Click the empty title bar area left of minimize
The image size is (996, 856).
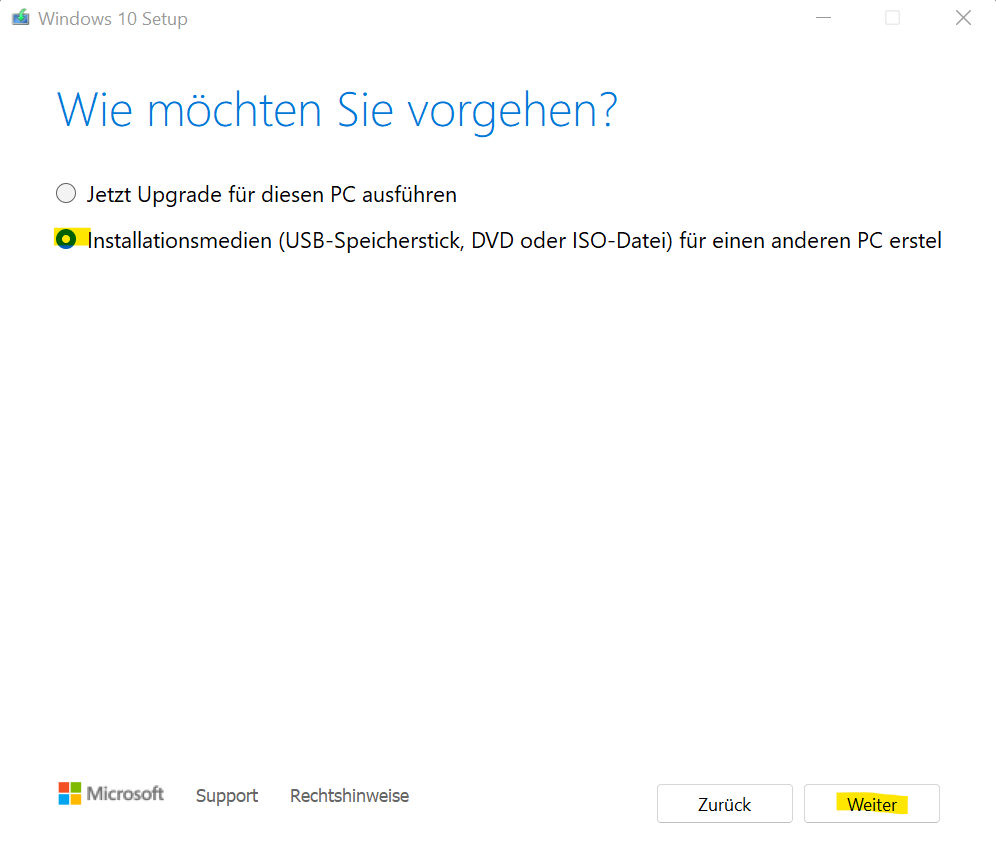click(x=500, y=18)
